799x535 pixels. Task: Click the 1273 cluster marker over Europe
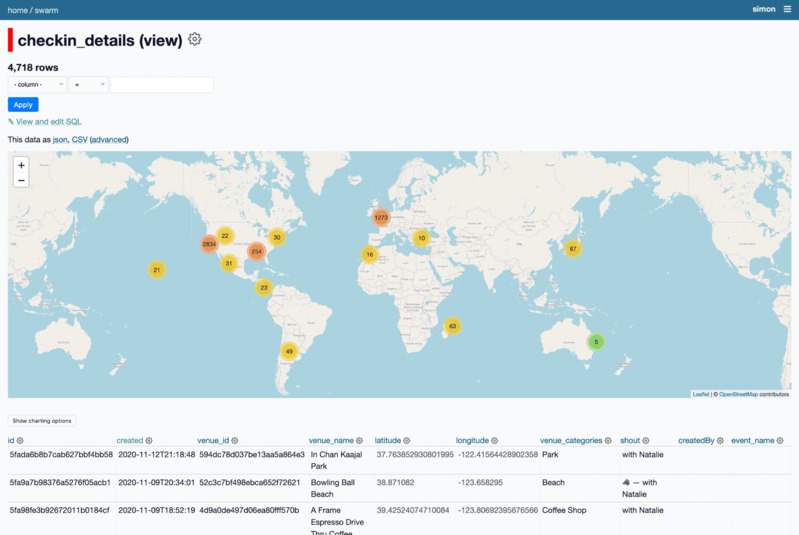click(381, 217)
